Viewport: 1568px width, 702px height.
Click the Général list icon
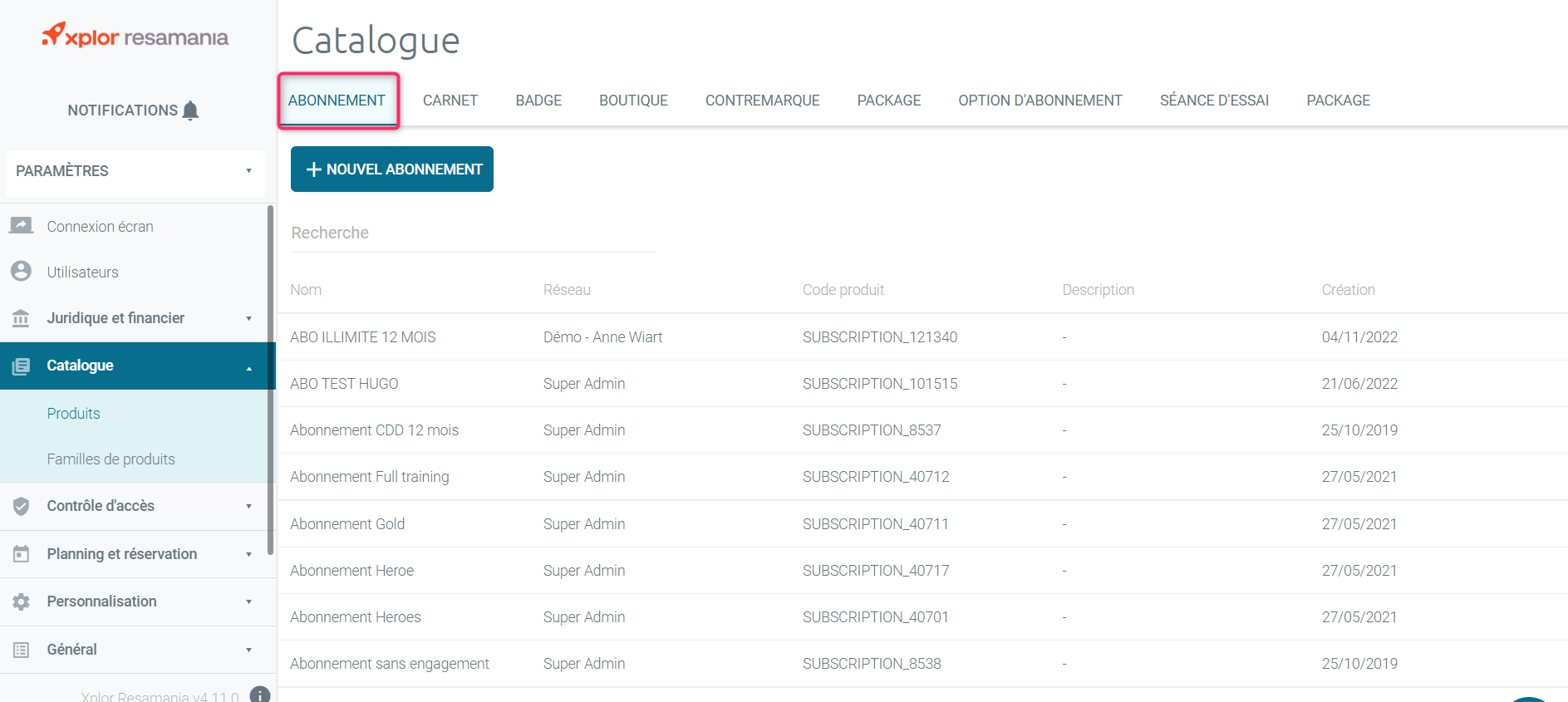21,650
